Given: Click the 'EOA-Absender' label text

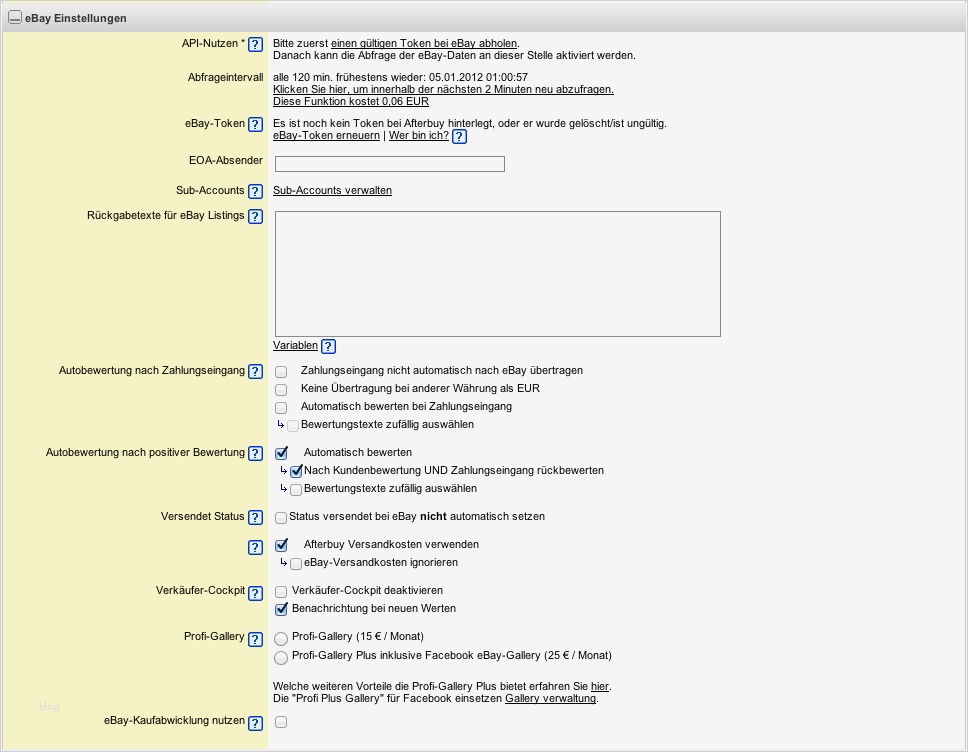Looking at the screenshot, I should pos(226,160).
